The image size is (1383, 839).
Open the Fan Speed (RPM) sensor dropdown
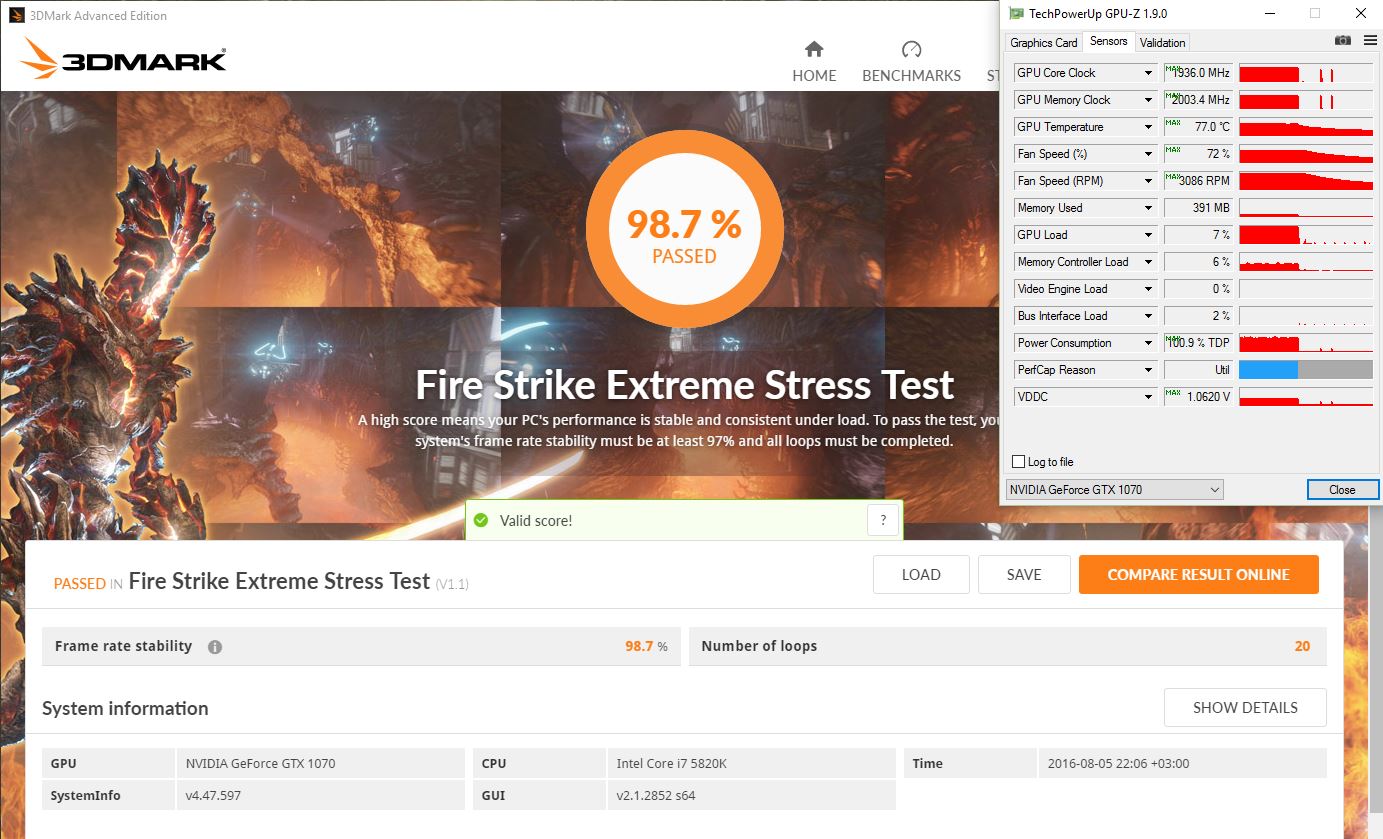click(x=1148, y=181)
